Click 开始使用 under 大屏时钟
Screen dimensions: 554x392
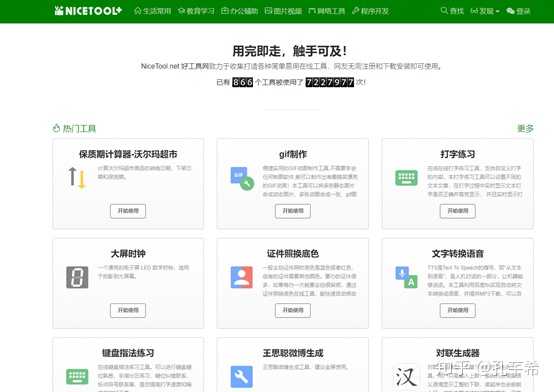128,310
